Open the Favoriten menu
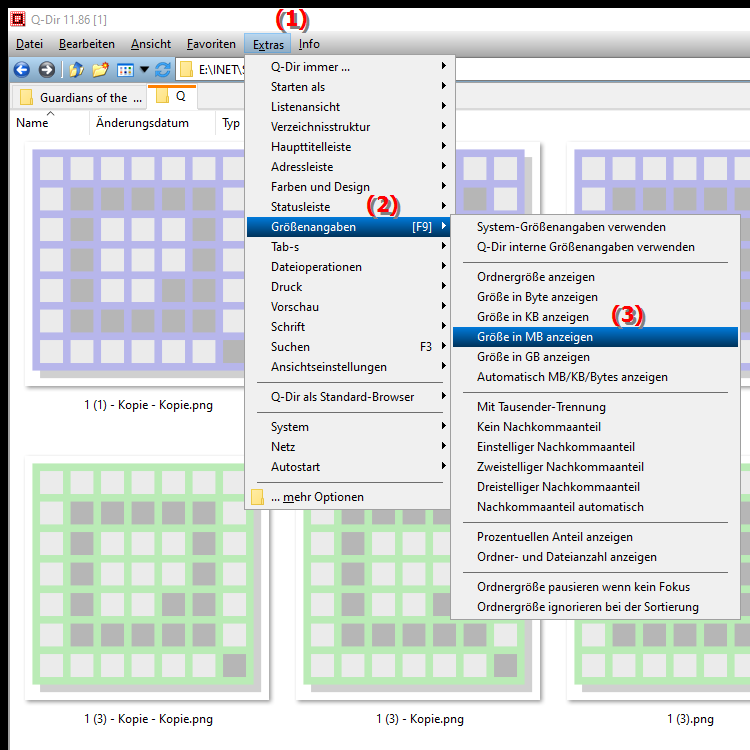The height and width of the screenshot is (750, 750). (x=211, y=44)
